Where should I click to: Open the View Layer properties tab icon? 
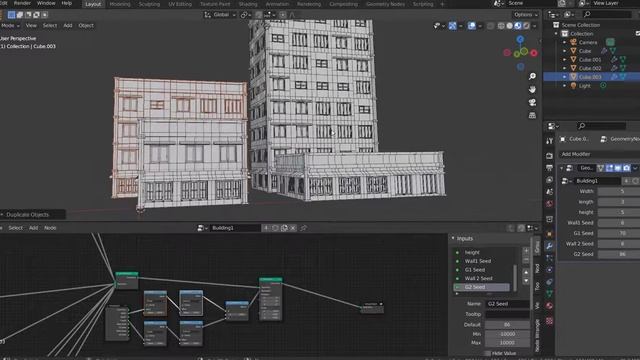coord(549,180)
